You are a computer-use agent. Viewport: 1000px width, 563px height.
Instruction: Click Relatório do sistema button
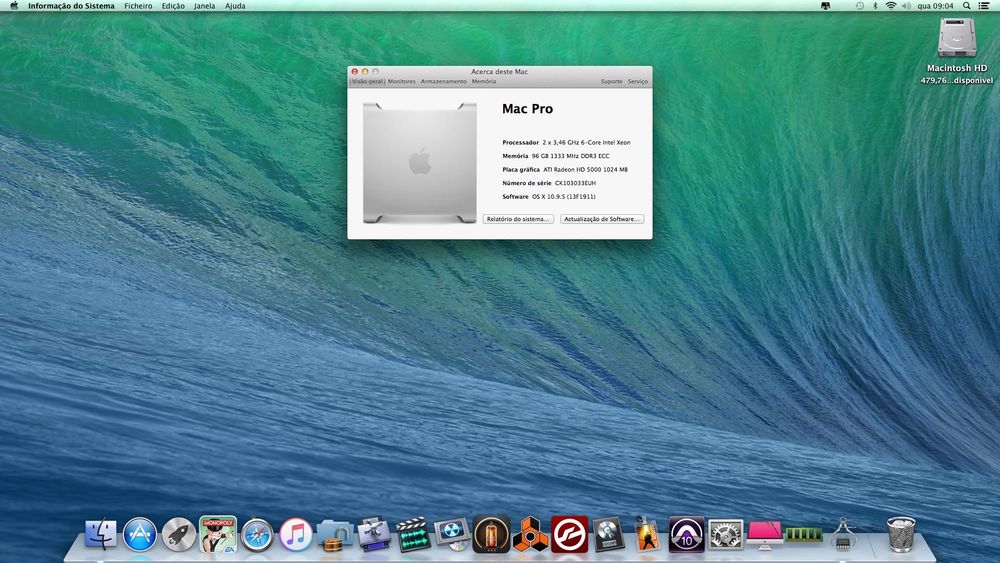tap(518, 219)
